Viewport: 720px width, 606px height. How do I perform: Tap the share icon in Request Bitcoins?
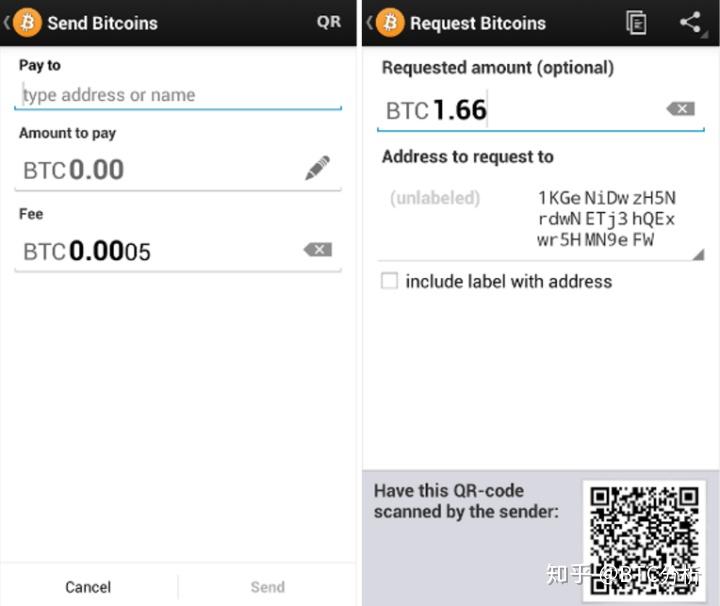[x=690, y=23]
